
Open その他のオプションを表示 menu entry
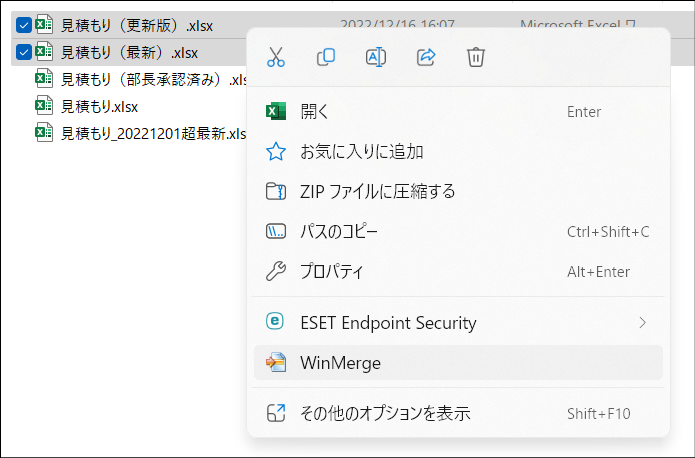click(x=458, y=413)
